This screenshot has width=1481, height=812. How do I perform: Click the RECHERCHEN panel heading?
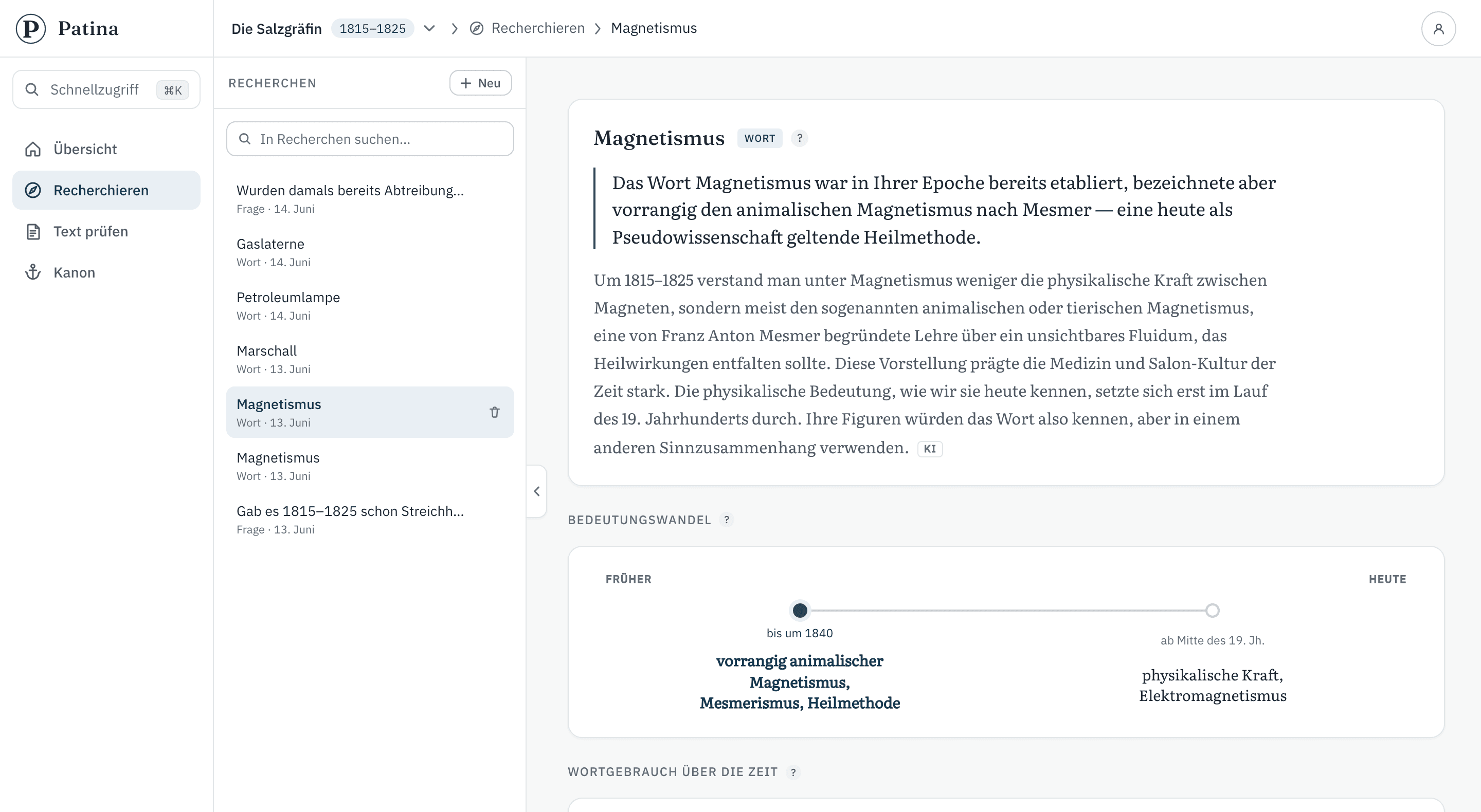273,83
